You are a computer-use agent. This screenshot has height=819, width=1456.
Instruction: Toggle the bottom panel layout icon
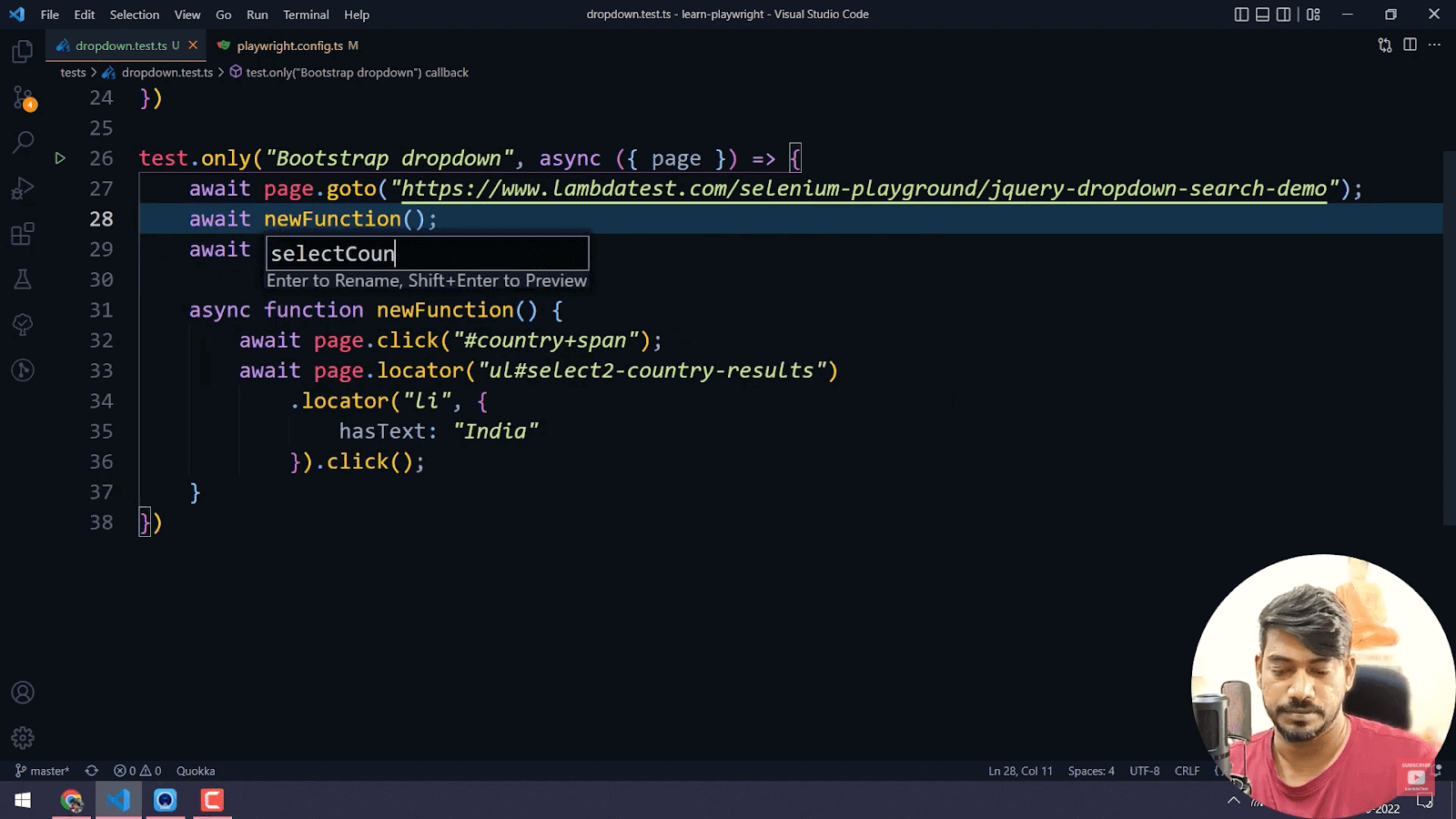pyautogui.click(x=1263, y=15)
